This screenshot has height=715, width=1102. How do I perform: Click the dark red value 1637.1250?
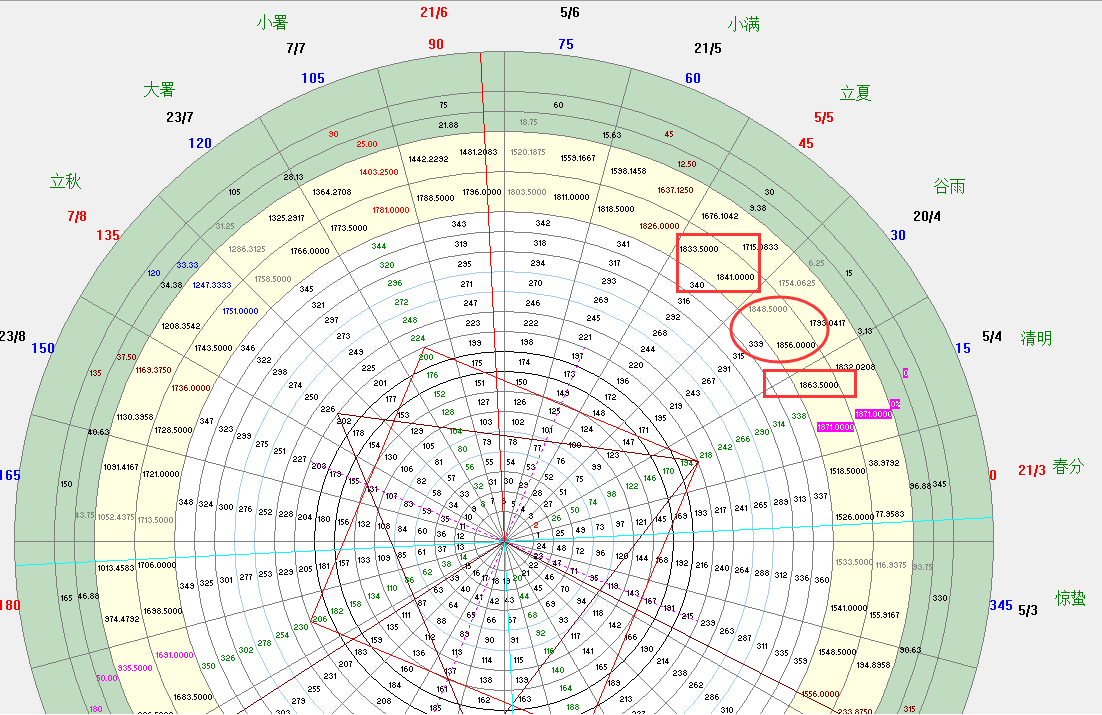pos(675,191)
